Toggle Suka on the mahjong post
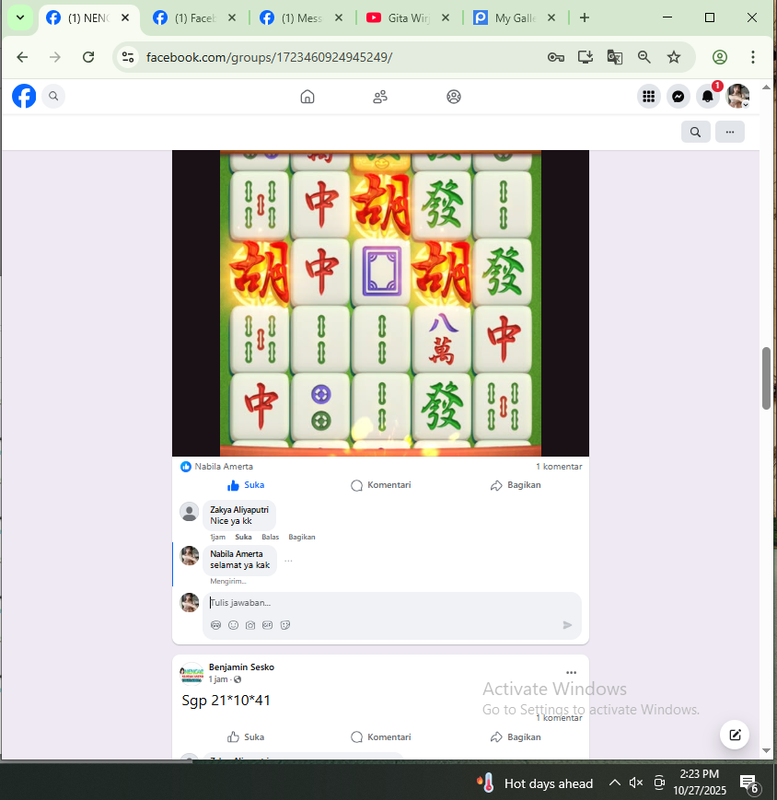Viewport: 777px width, 800px height. click(245, 485)
